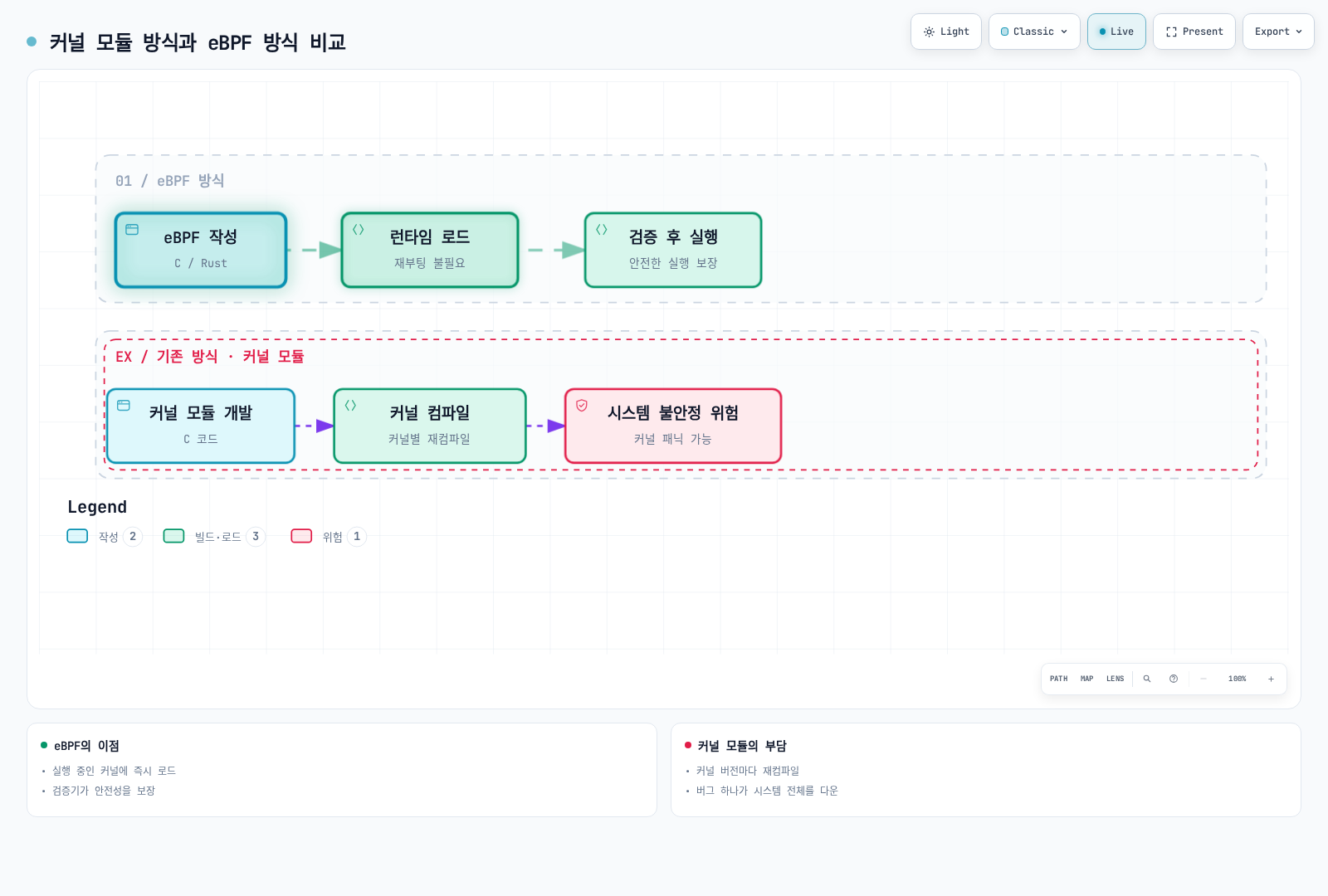Select the 검증 후 실행 node
Screen dimensions: 1328x896
[673, 250]
